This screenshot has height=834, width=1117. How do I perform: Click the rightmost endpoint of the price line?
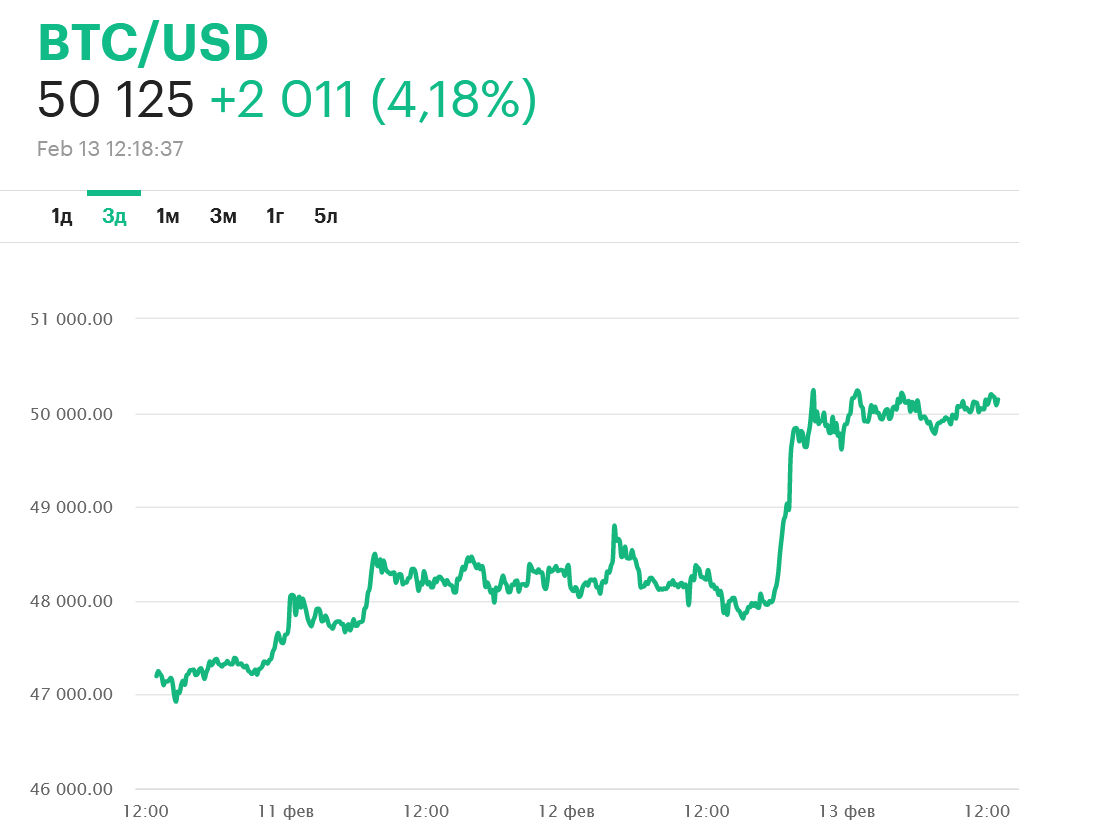pyautogui.click(x=998, y=400)
